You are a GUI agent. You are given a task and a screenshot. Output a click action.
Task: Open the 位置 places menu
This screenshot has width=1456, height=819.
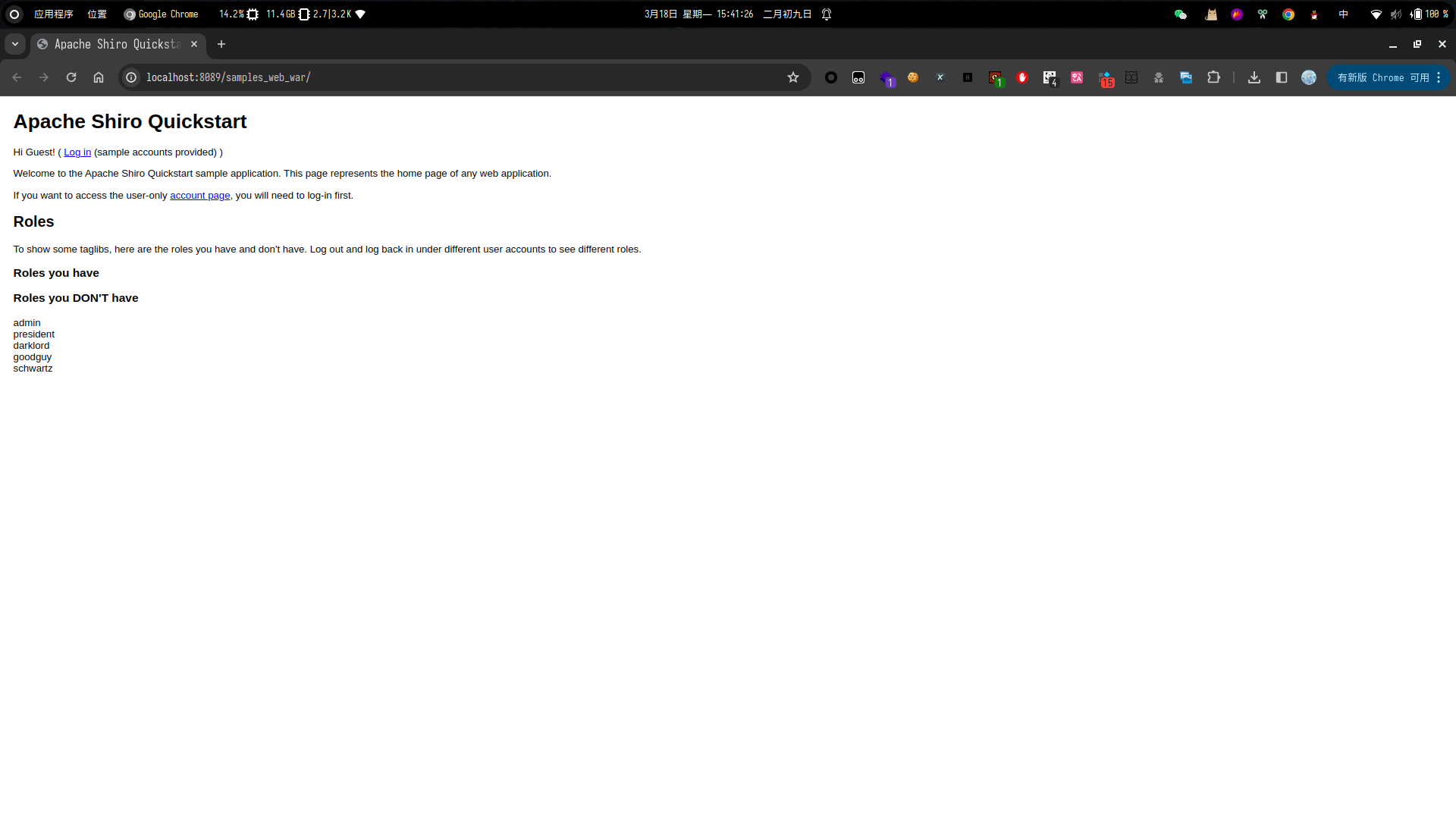pos(97,14)
